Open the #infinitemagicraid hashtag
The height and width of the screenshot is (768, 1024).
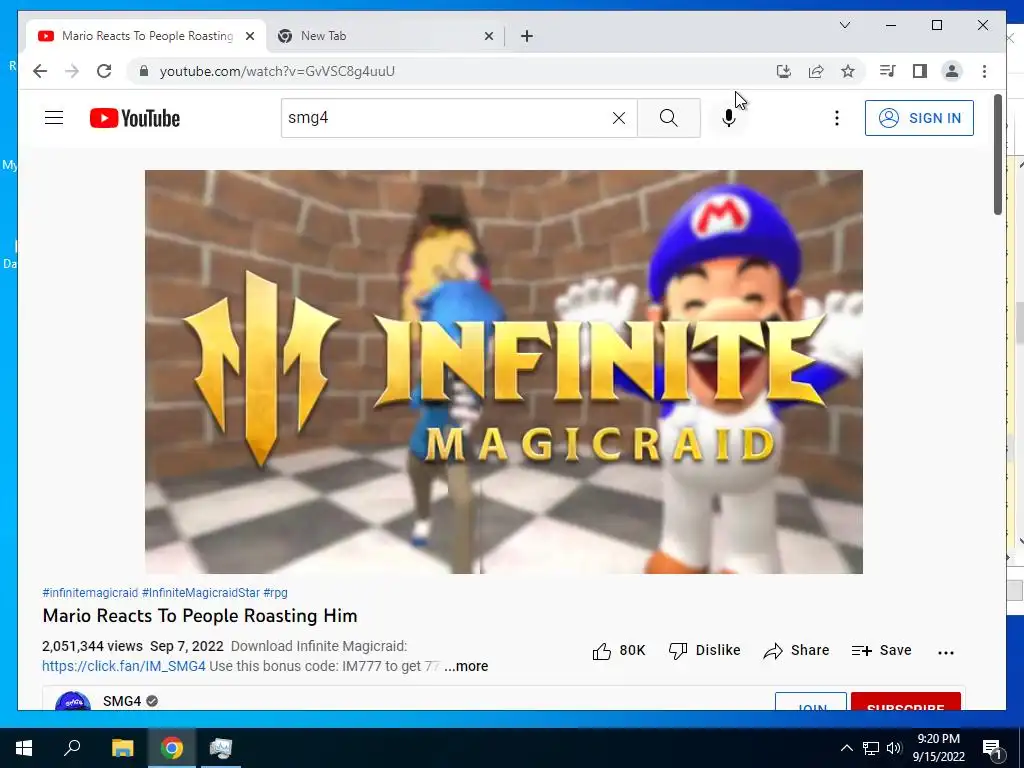(x=90, y=592)
